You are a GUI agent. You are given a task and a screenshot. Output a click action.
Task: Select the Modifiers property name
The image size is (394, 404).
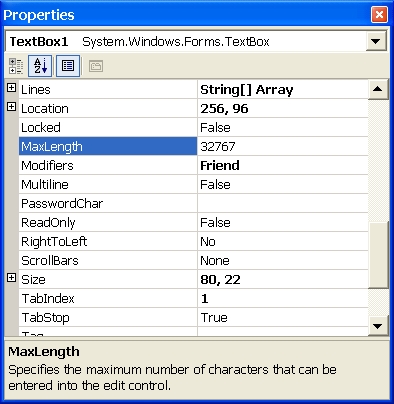click(x=47, y=165)
